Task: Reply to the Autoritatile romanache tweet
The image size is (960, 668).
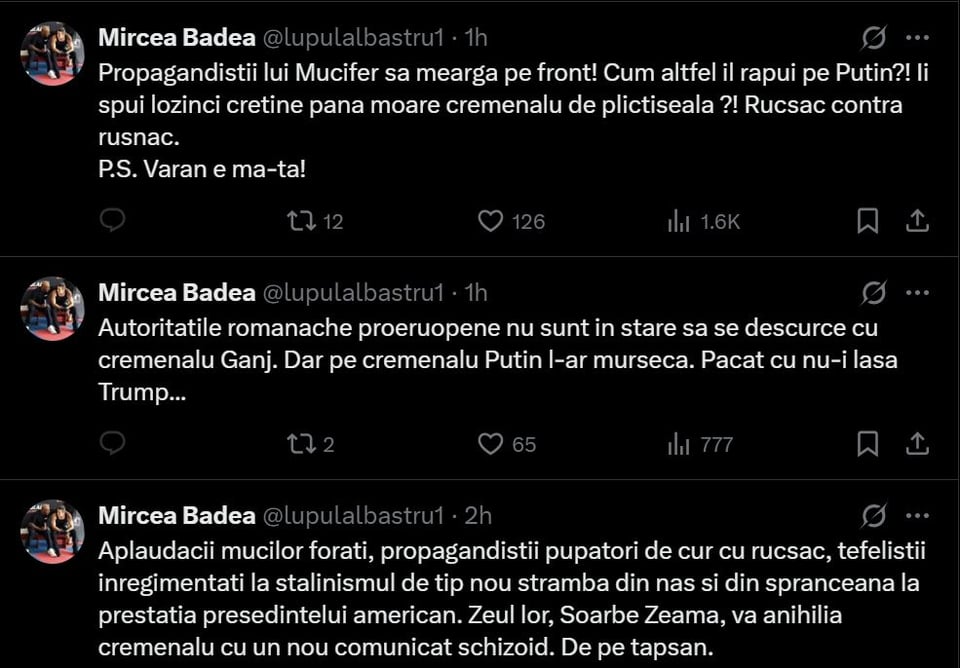Action: pos(113,443)
